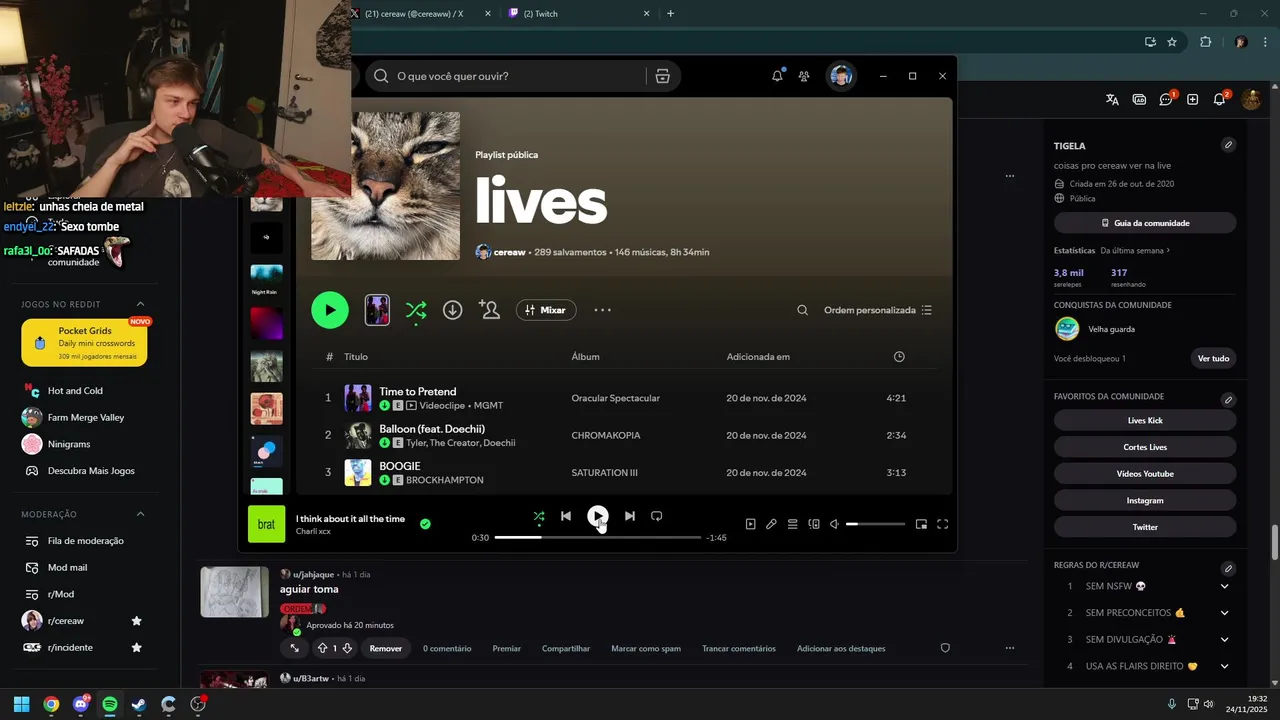Image resolution: width=1280 pixels, height=720 pixels.
Task: Open brat album cover in player
Action: (266, 524)
